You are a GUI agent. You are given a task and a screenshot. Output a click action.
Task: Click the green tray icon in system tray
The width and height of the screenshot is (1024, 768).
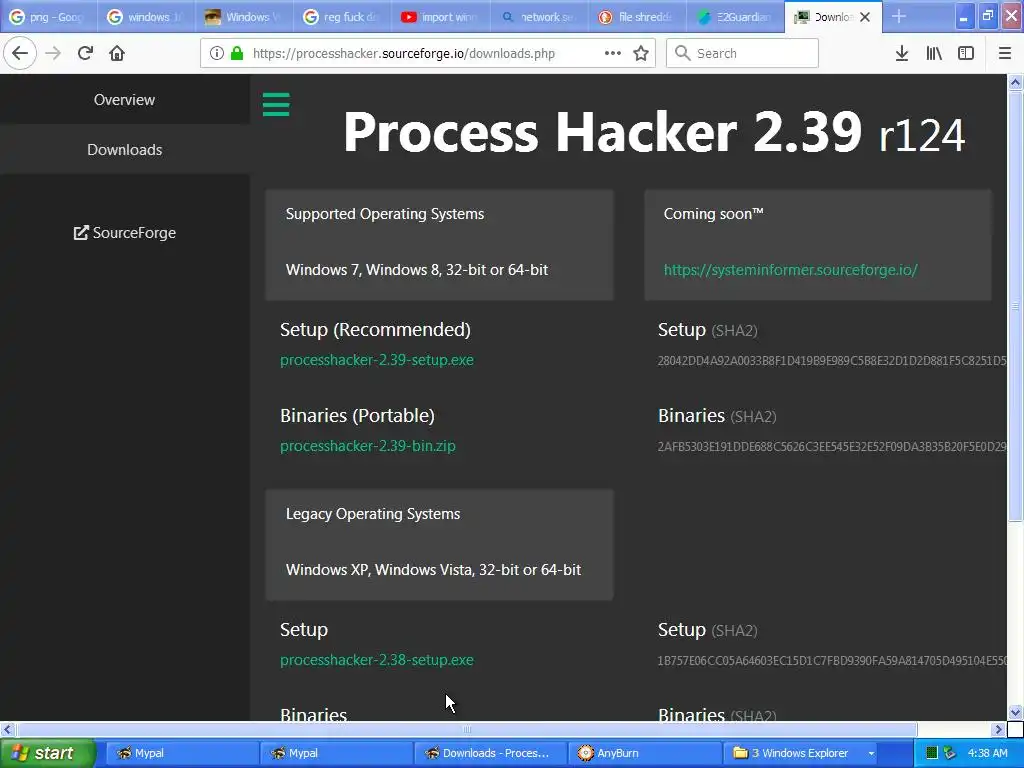pyautogui.click(x=932, y=753)
